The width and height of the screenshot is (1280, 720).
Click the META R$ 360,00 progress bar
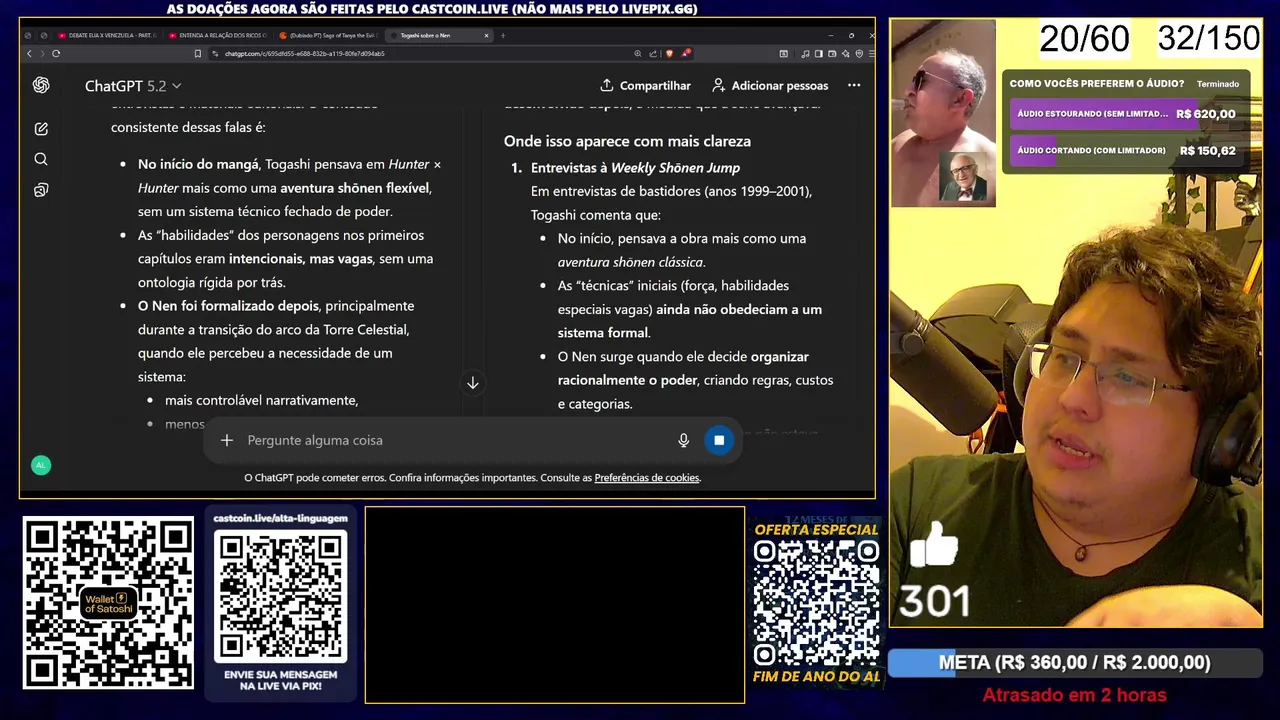pyautogui.click(x=1075, y=663)
